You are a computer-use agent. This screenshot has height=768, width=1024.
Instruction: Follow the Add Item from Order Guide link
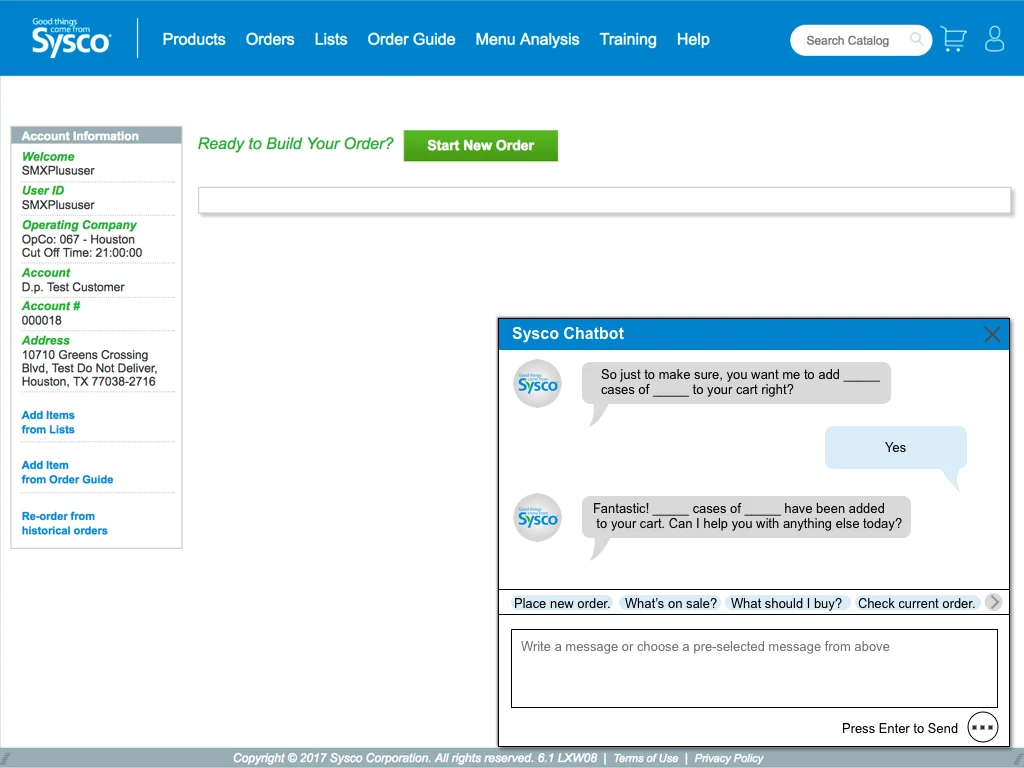click(67, 472)
